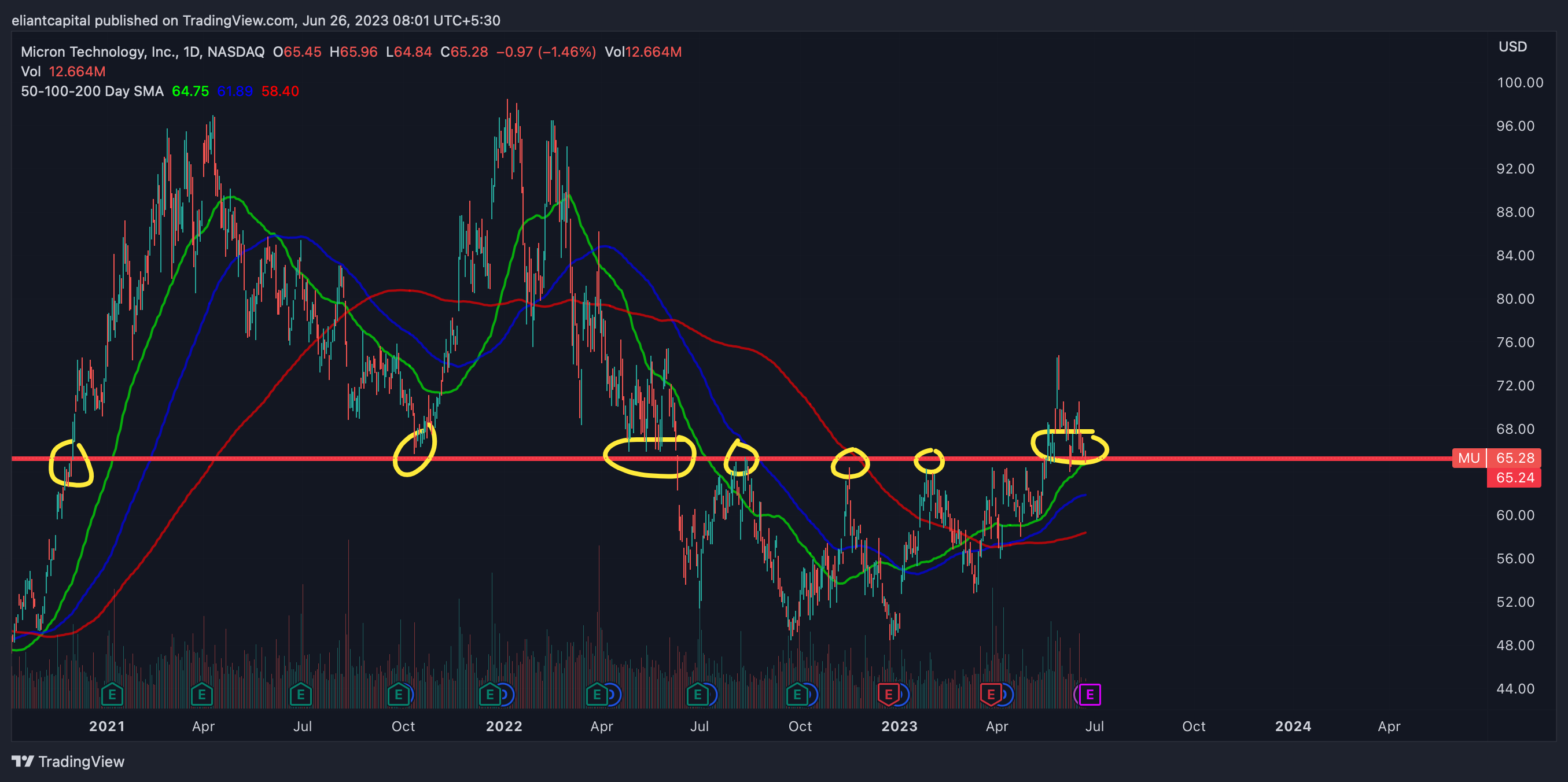Click the 65.24 horizontal line price label
This screenshot has height=782, width=1568.
click(1514, 478)
